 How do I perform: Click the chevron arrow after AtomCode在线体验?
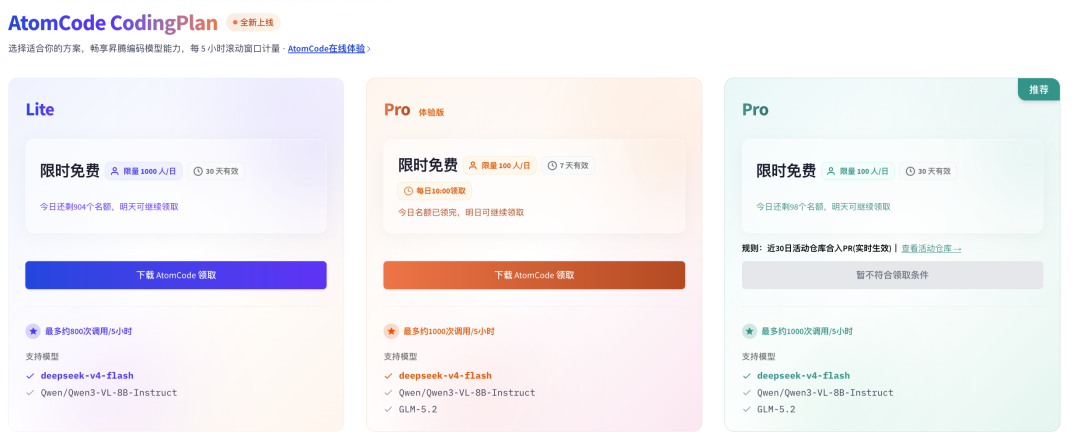click(x=369, y=49)
